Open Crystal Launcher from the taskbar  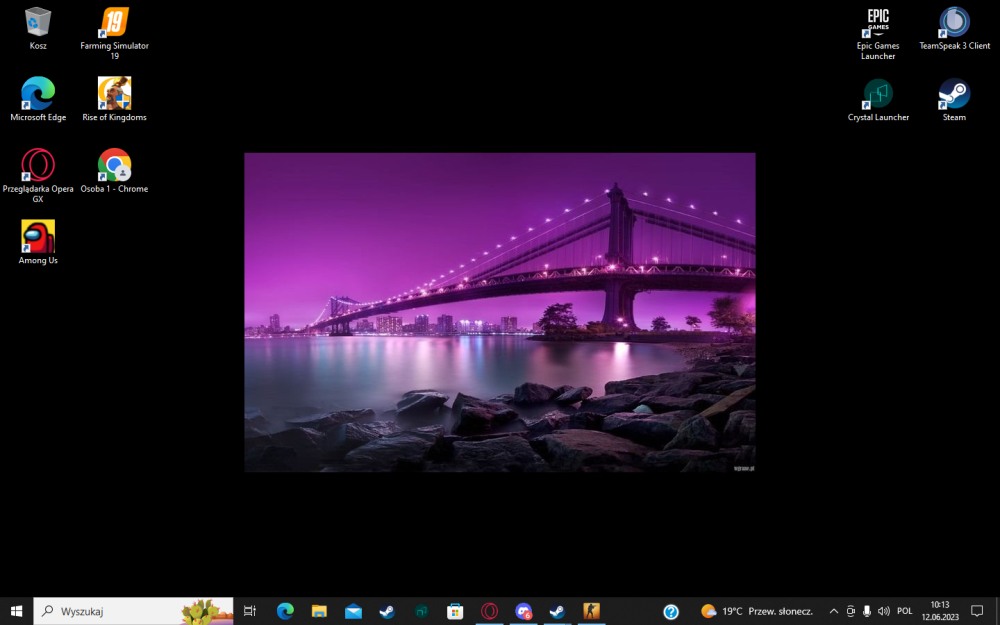[x=421, y=611]
